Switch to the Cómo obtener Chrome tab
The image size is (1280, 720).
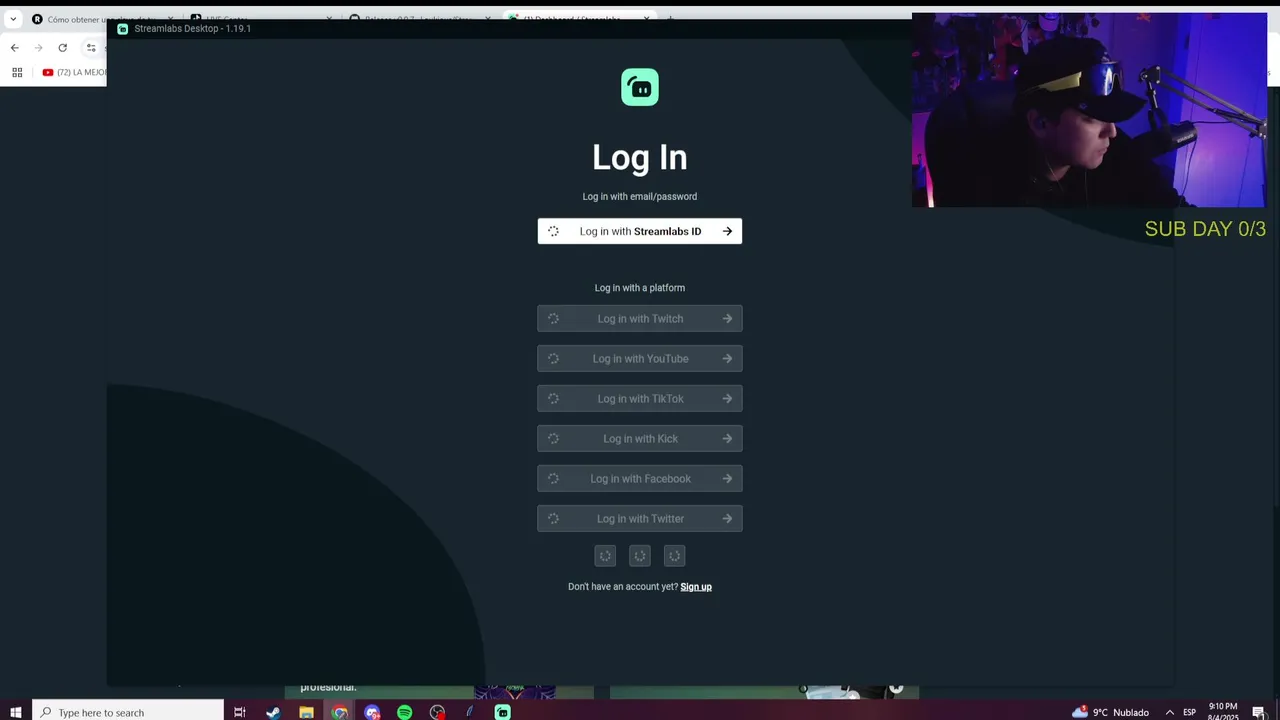100,19
